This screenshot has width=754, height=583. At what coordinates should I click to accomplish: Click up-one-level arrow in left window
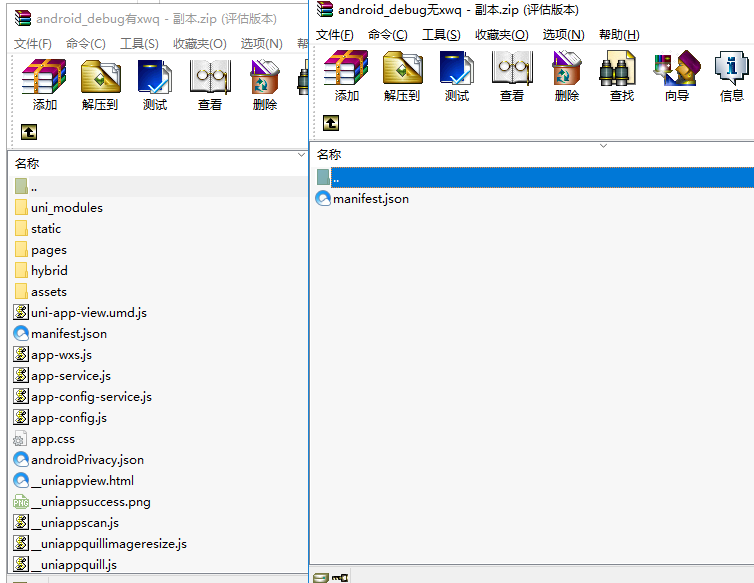(x=29, y=131)
